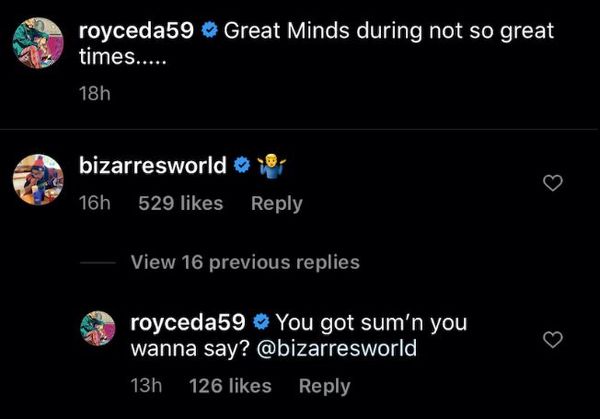This screenshot has height=419, width=600.
Task: Tap the @bizarresworld mention link
Action: click(337, 348)
